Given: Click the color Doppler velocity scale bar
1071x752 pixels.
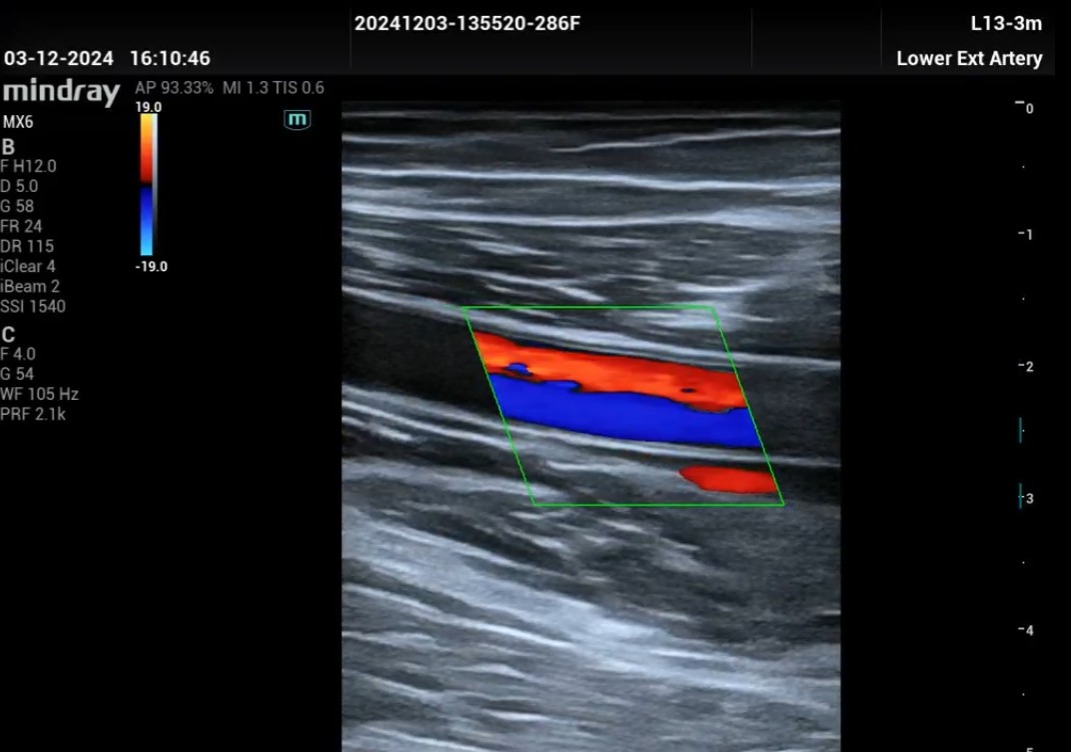Looking at the screenshot, I should 147,185.
